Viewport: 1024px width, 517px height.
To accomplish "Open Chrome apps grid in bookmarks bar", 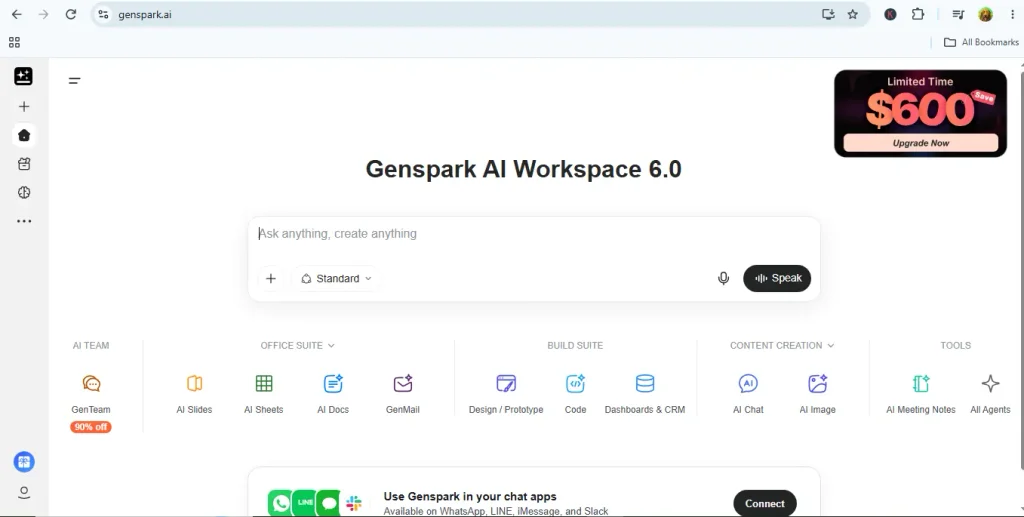I will click(x=14, y=42).
